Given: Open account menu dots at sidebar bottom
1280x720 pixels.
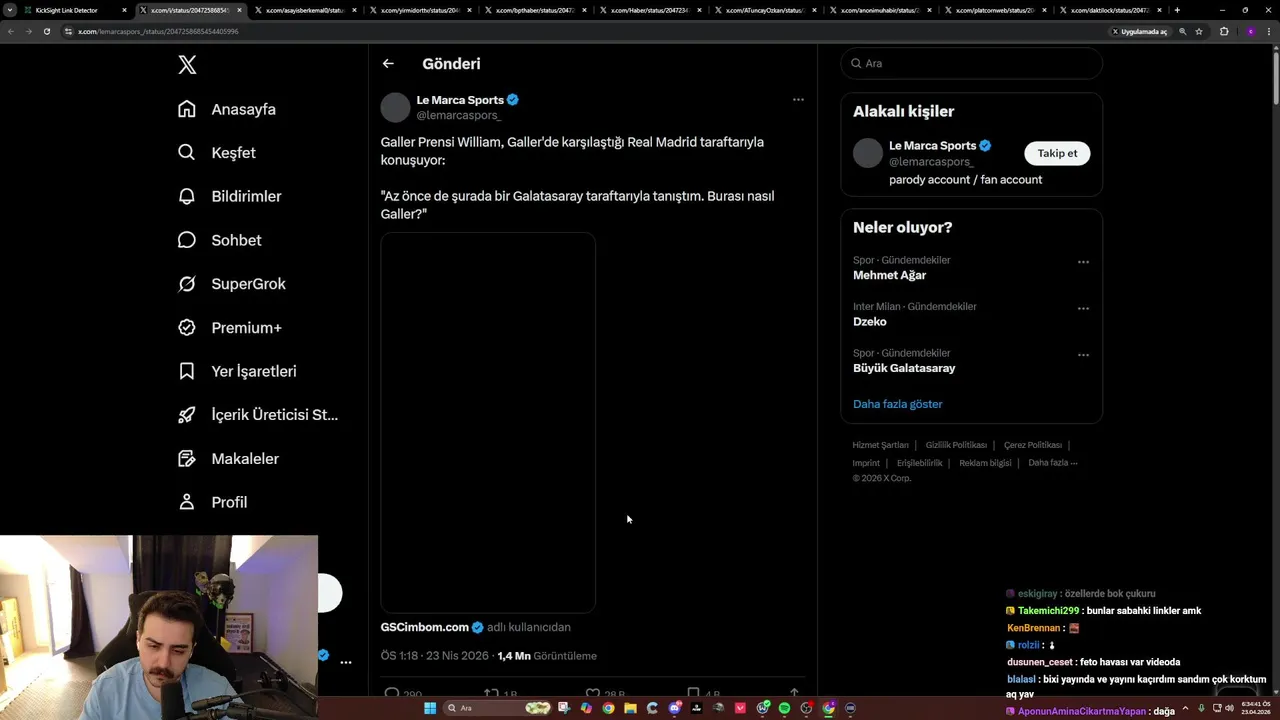Looking at the screenshot, I should pyautogui.click(x=346, y=662).
